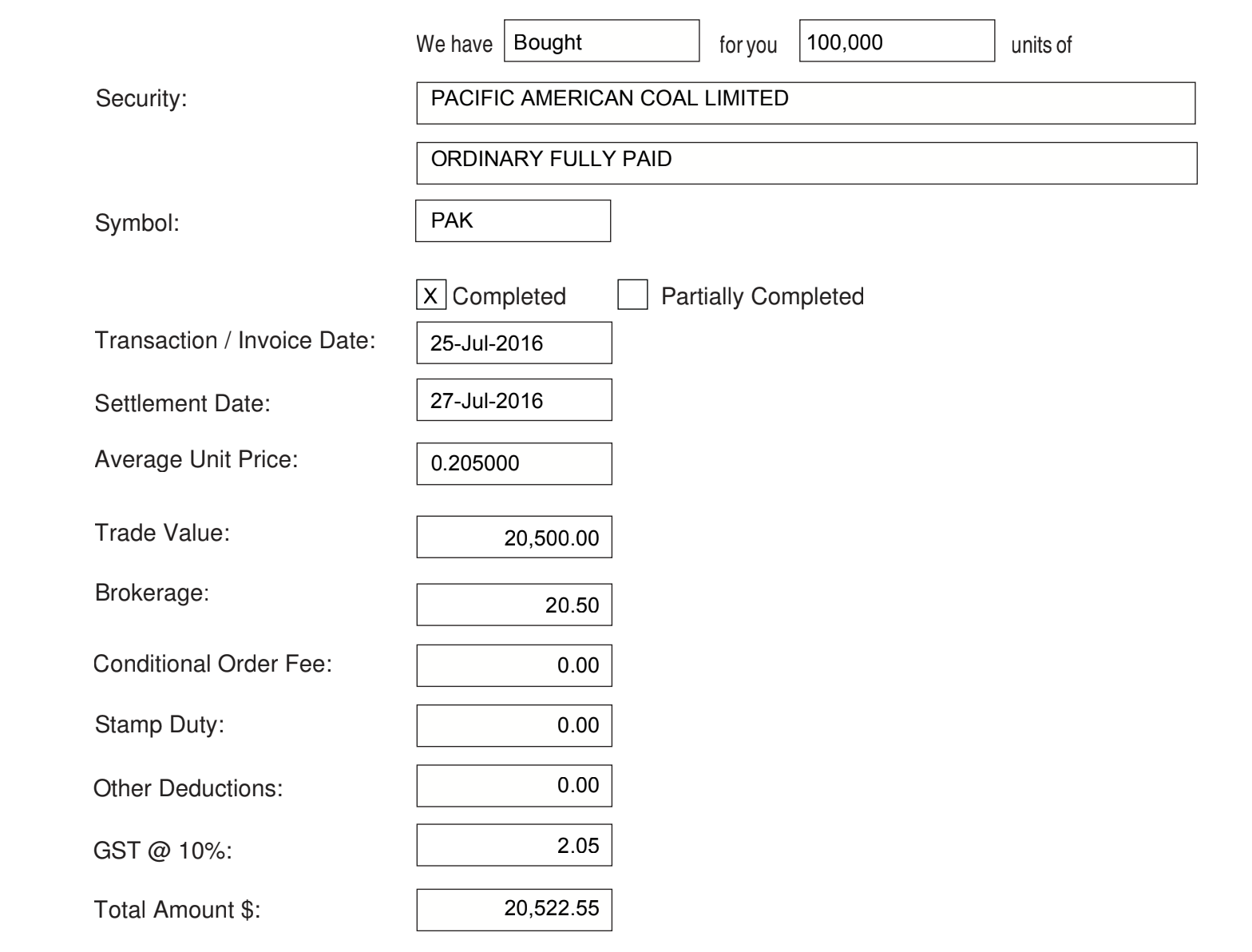Click the 20,500.00 trade value field

click(514, 537)
